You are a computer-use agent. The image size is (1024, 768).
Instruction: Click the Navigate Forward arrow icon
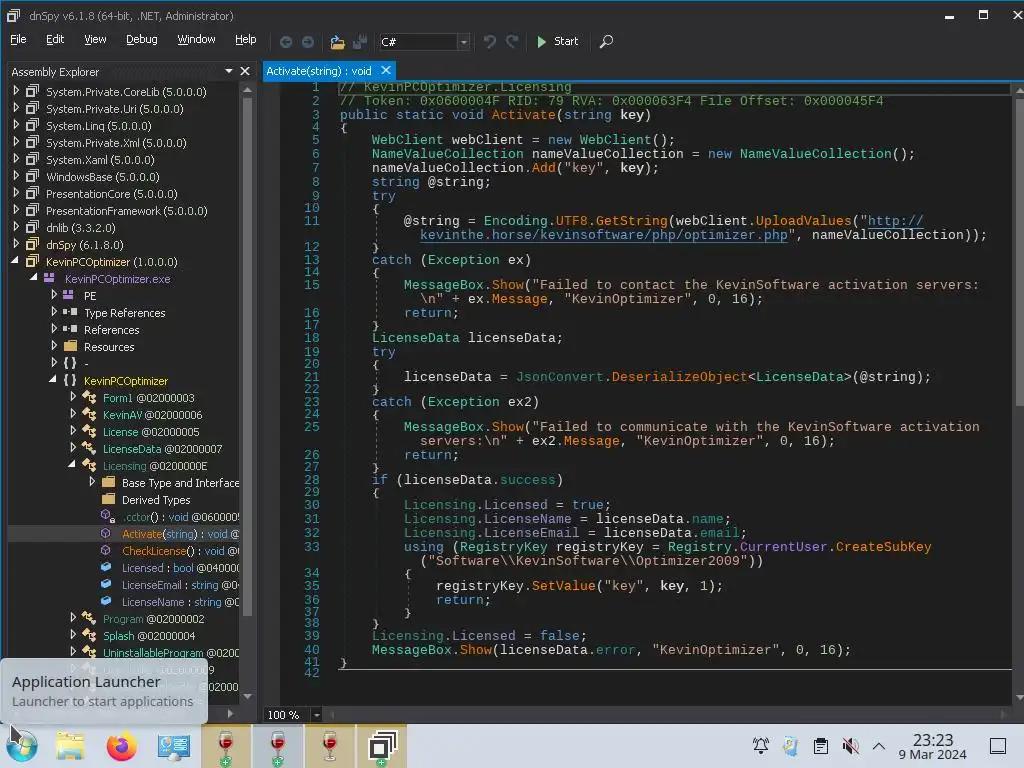click(308, 42)
